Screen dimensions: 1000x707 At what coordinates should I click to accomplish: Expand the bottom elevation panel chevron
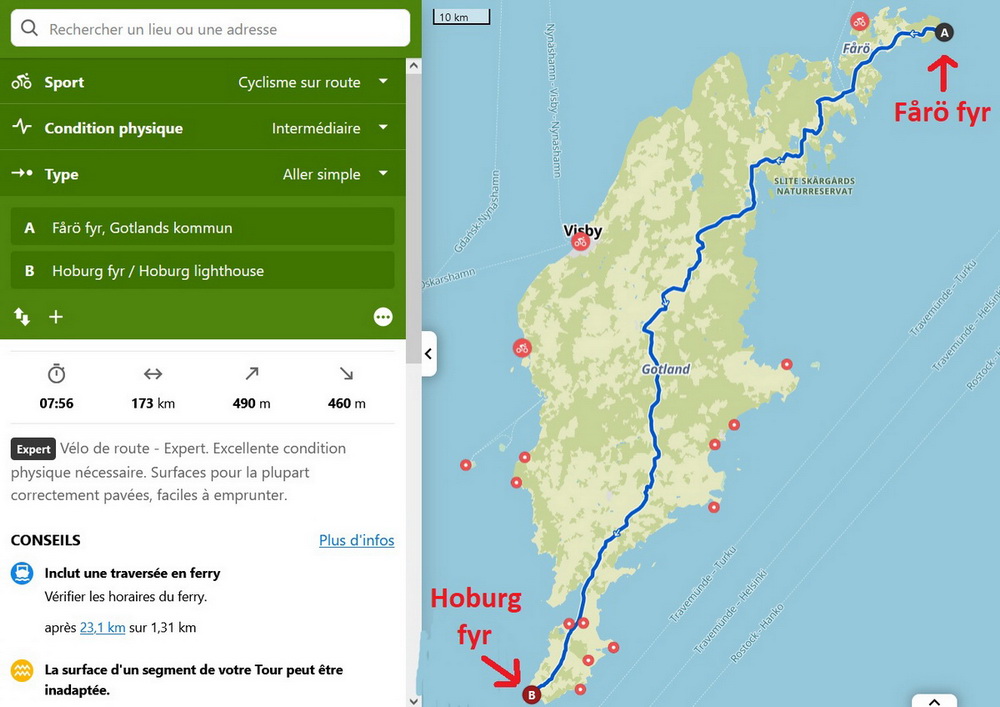point(934,701)
